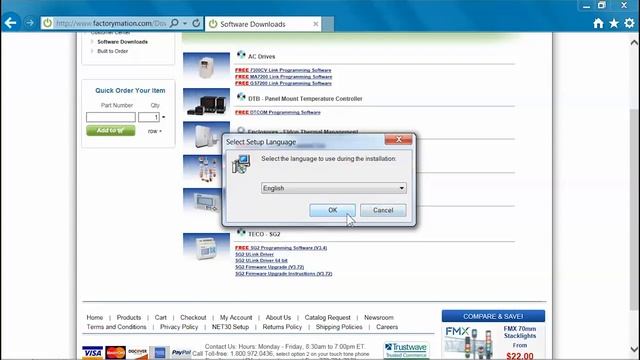Viewport: 640px width, 360px height.
Task: Open F200CV Link Programming Software link
Action: pos(283,70)
